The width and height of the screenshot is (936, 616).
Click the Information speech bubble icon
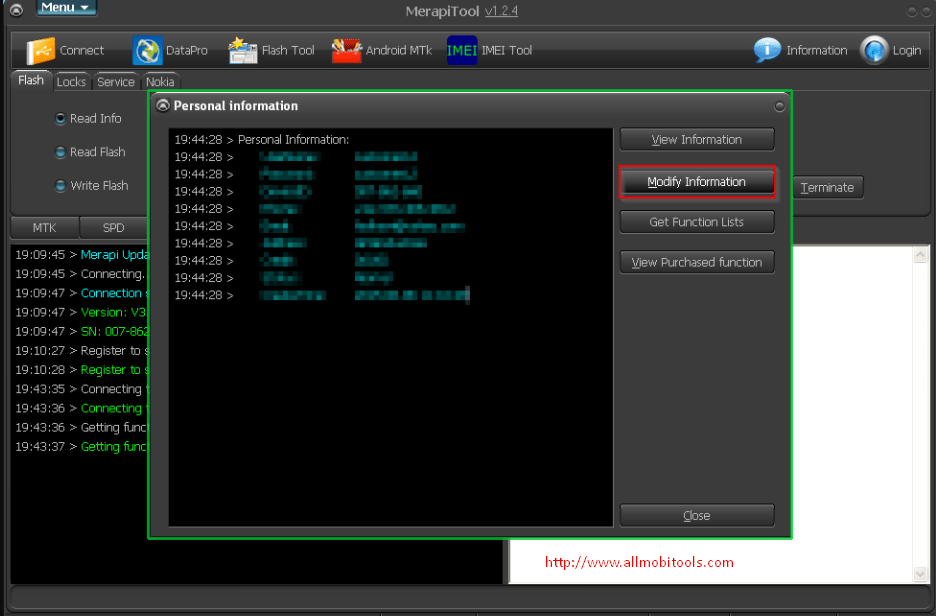767,51
